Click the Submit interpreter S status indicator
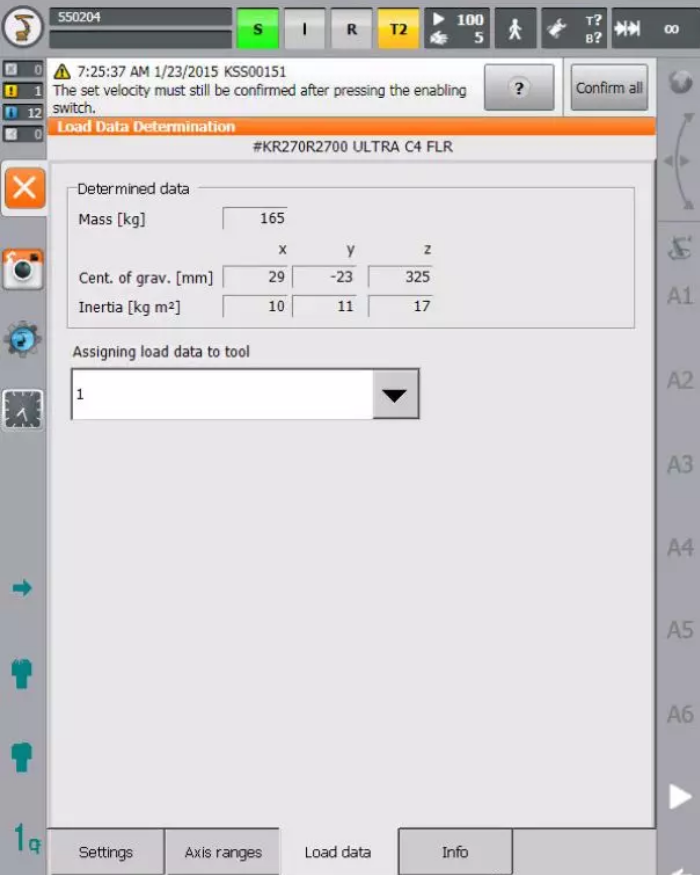The height and width of the screenshot is (875, 700). pos(258,29)
